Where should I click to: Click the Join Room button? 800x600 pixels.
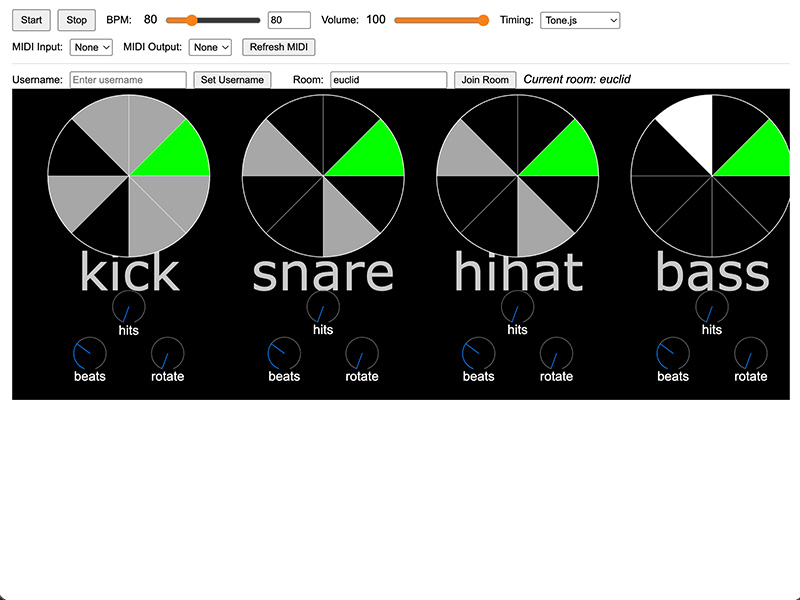(485, 80)
